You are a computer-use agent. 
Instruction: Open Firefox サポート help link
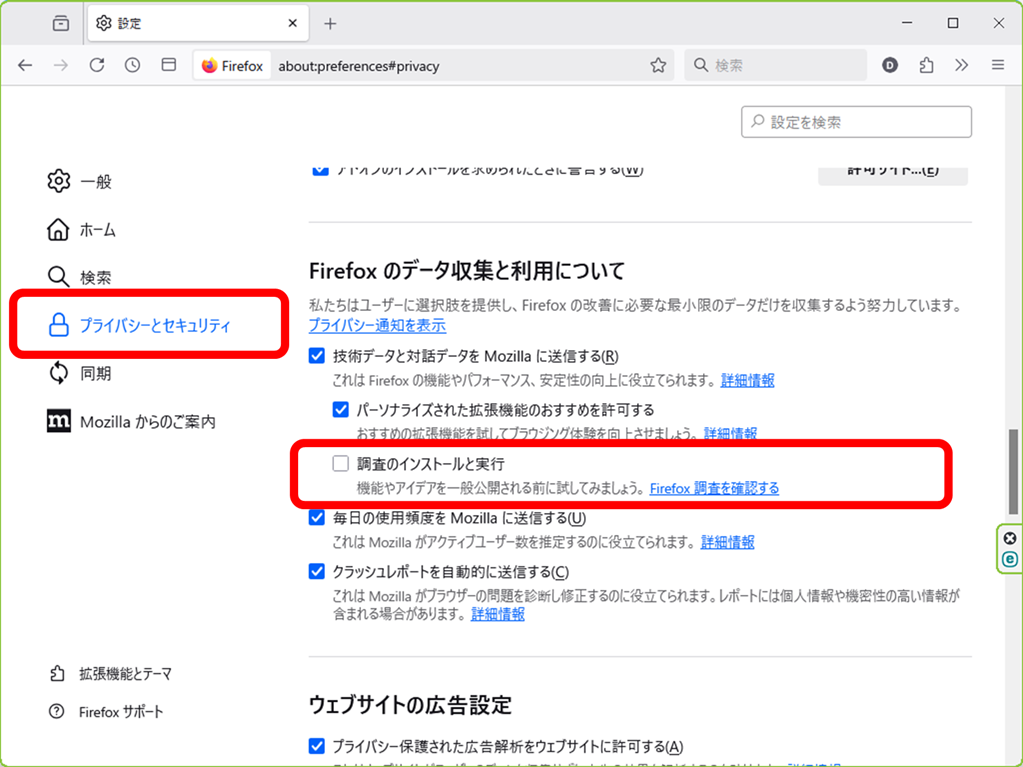coord(106,712)
